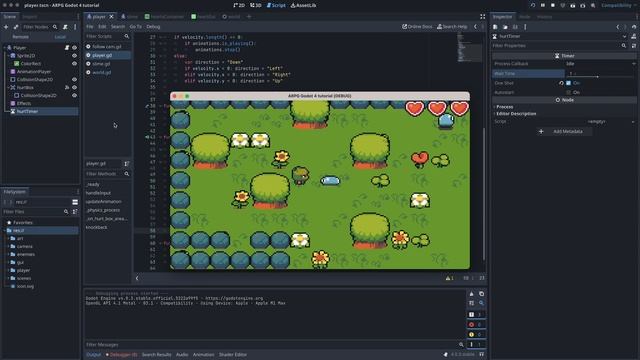Toggle the Methods list alphabetical sort
640x360 pixels.
[127, 164]
